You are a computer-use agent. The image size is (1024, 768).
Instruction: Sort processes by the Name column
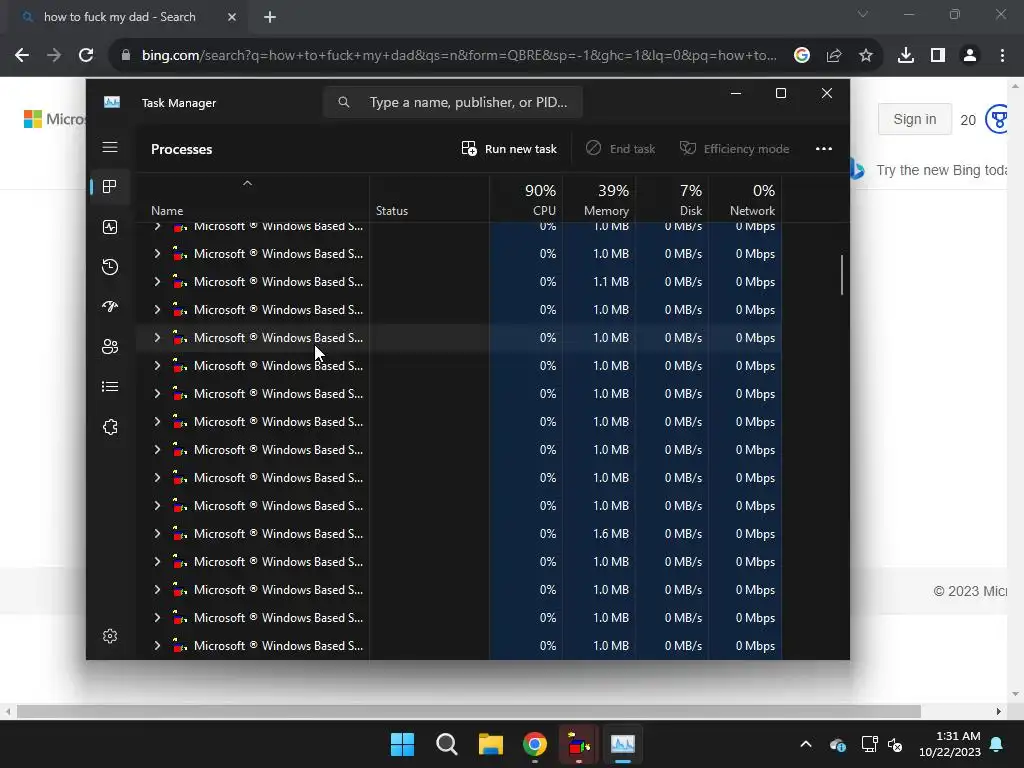(x=167, y=211)
